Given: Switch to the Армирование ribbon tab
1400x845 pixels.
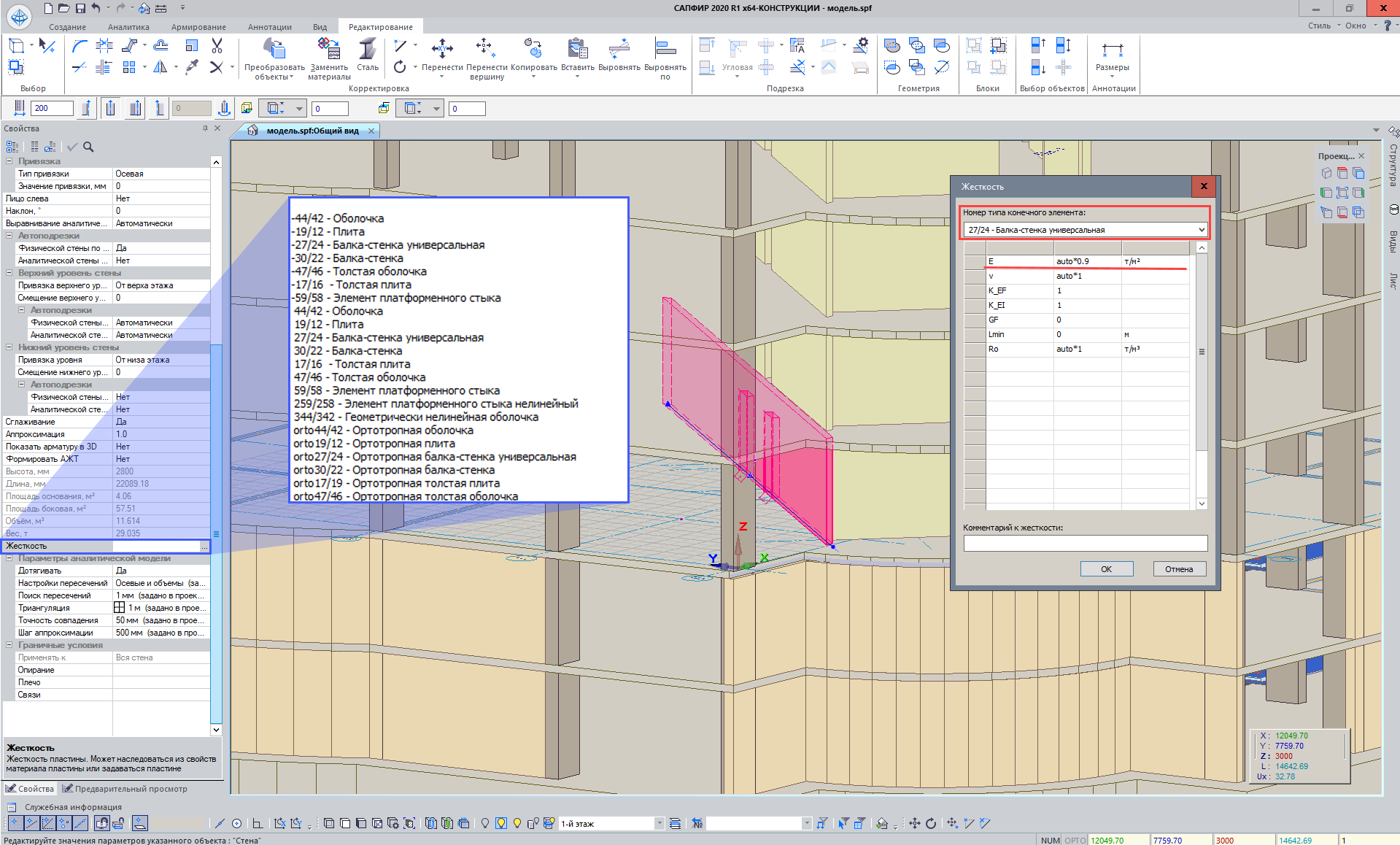Looking at the screenshot, I should (x=198, y=27).
